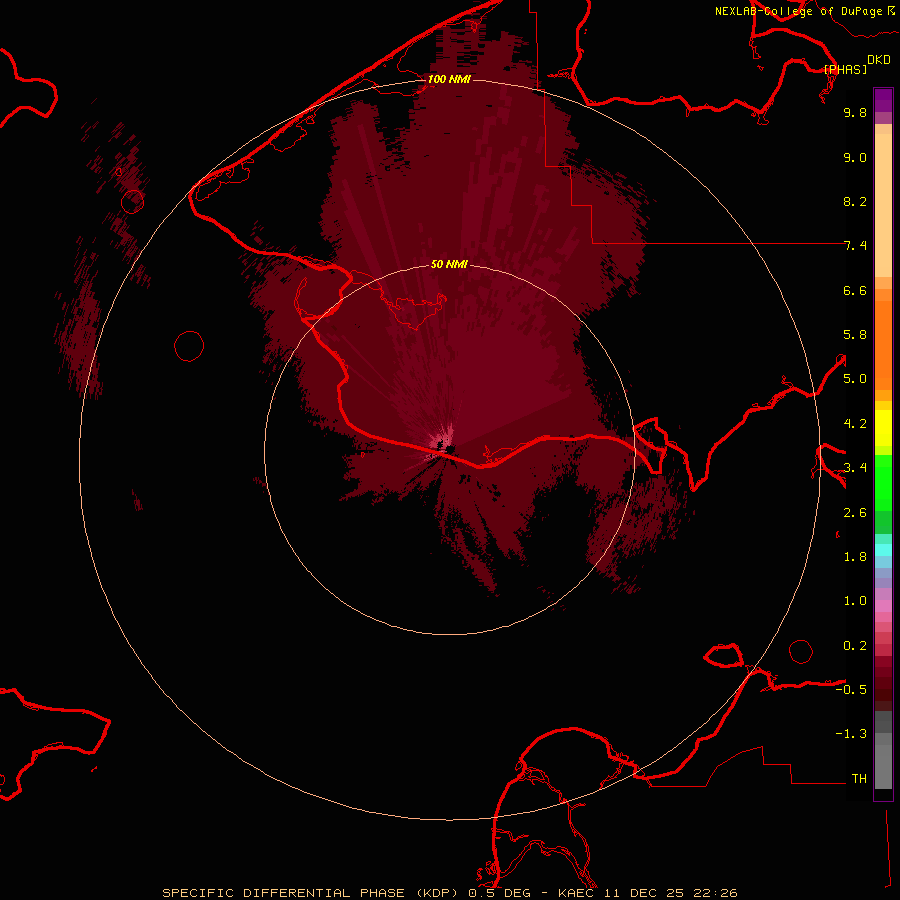Click the 9.8 value on the scale
900x900 pixels.
point(855,112)
